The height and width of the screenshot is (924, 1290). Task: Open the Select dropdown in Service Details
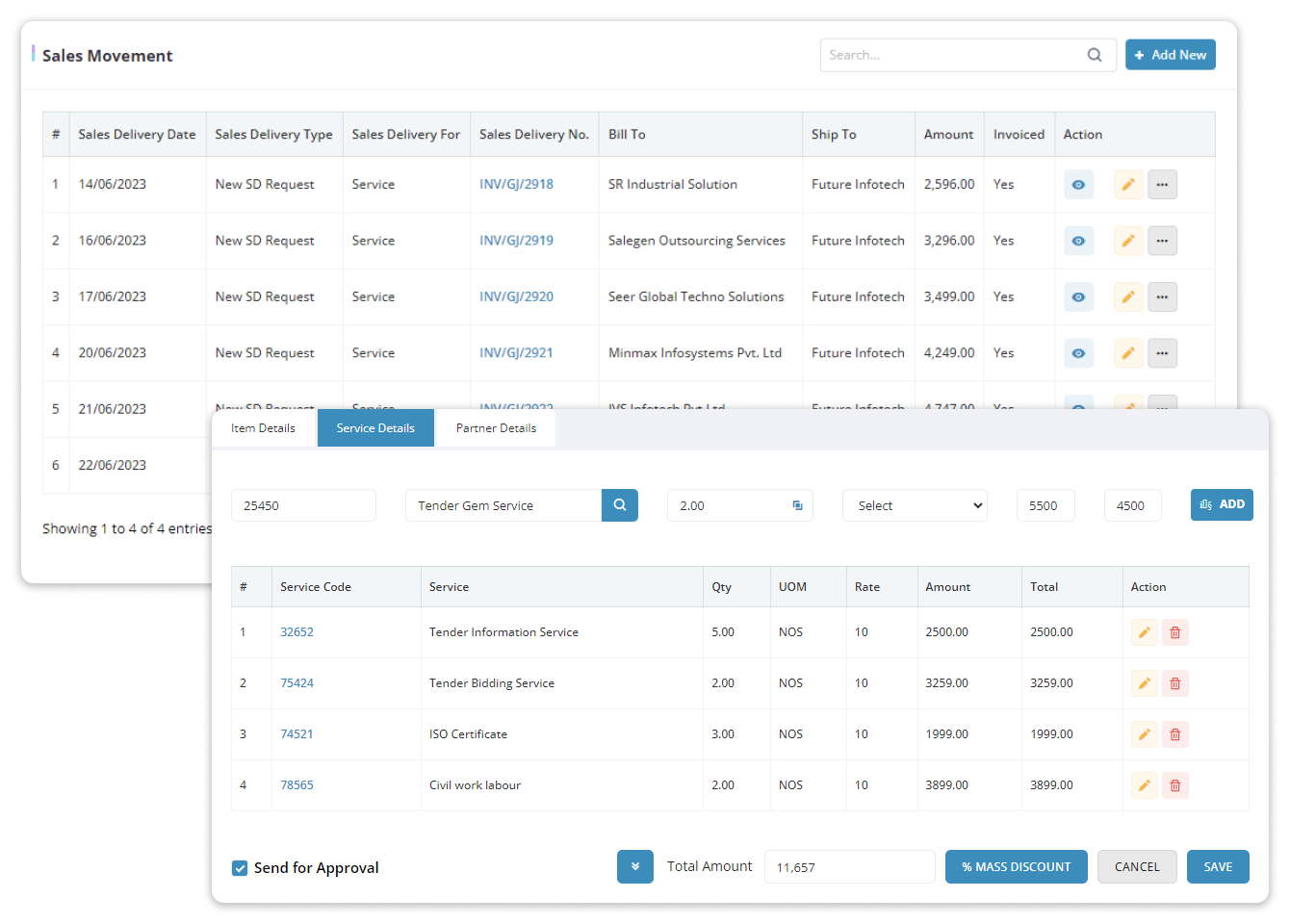tap(915, 504)
